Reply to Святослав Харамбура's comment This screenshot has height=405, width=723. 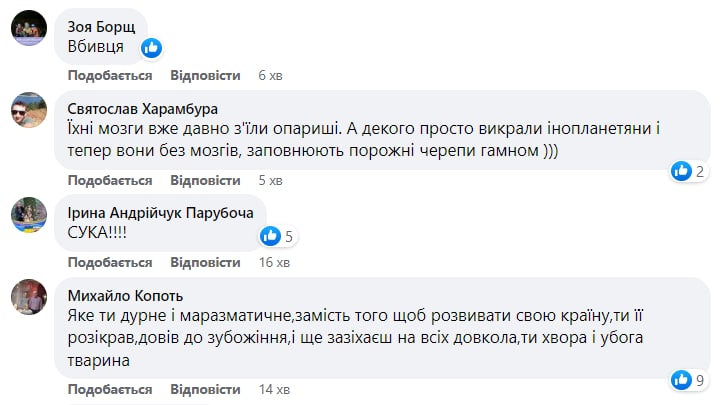[x=206, y=181]
